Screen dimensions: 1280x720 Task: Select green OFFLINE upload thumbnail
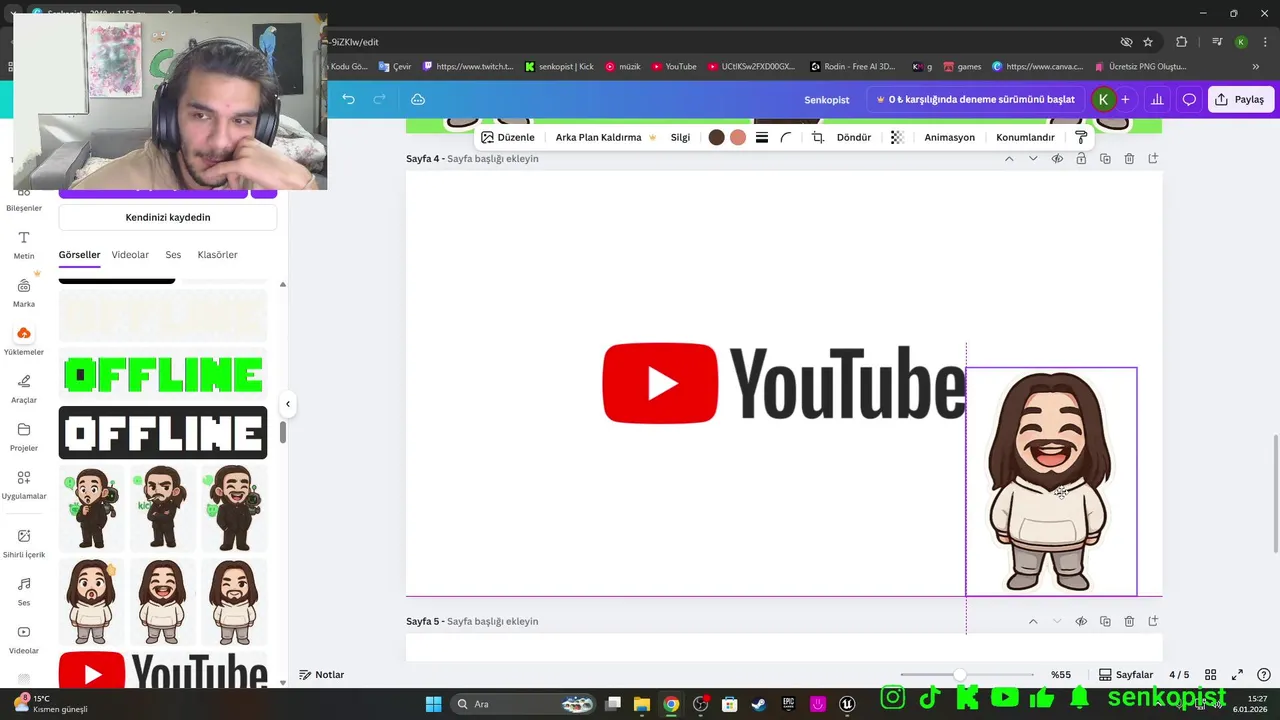point(163,375)
